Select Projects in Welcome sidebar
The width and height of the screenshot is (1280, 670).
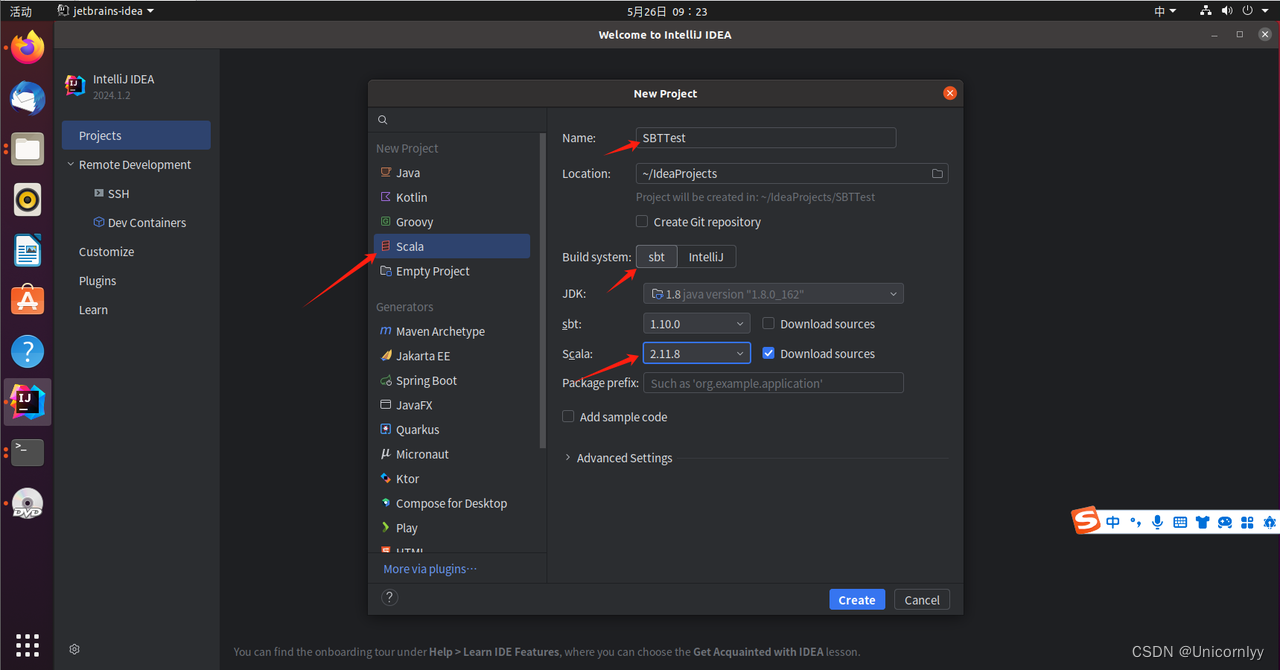pyautogui.click(x=136, y=135)
